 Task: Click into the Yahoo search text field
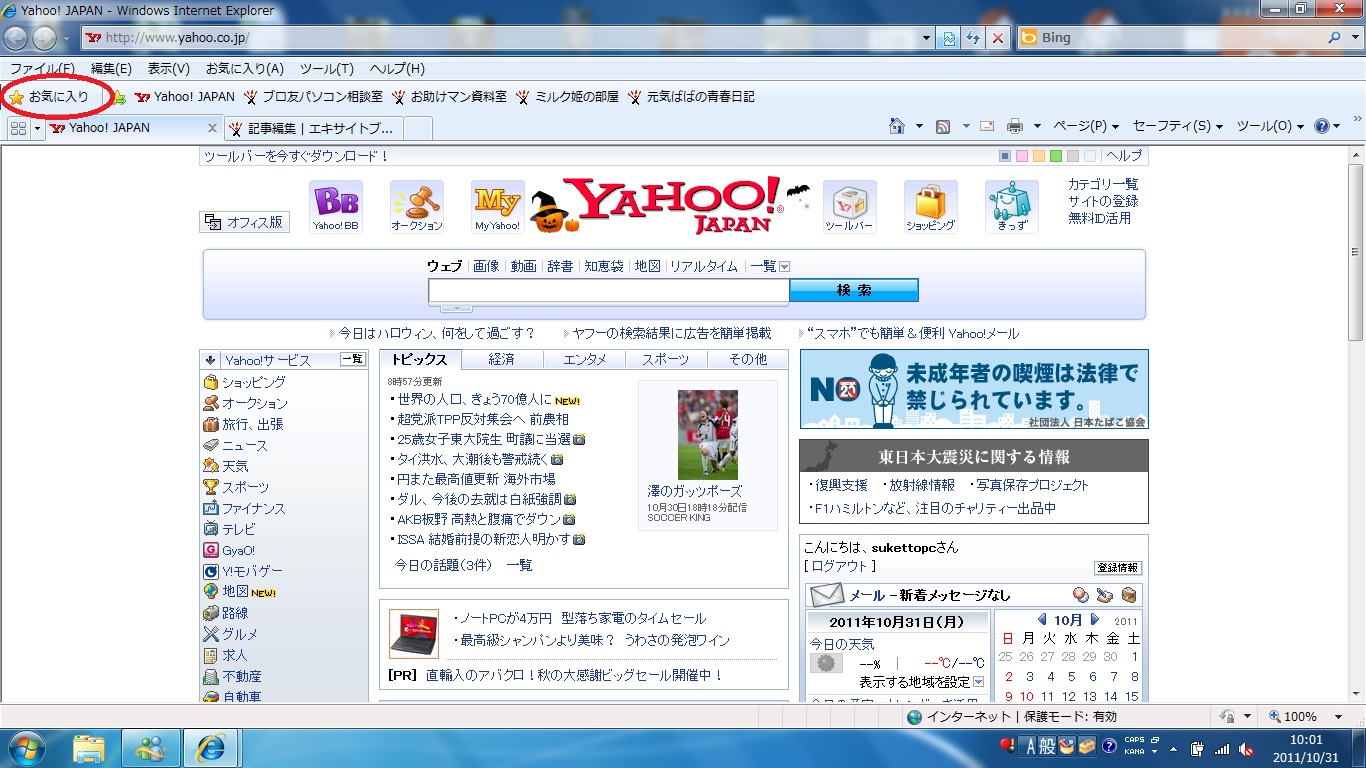(x=608, y=290)
